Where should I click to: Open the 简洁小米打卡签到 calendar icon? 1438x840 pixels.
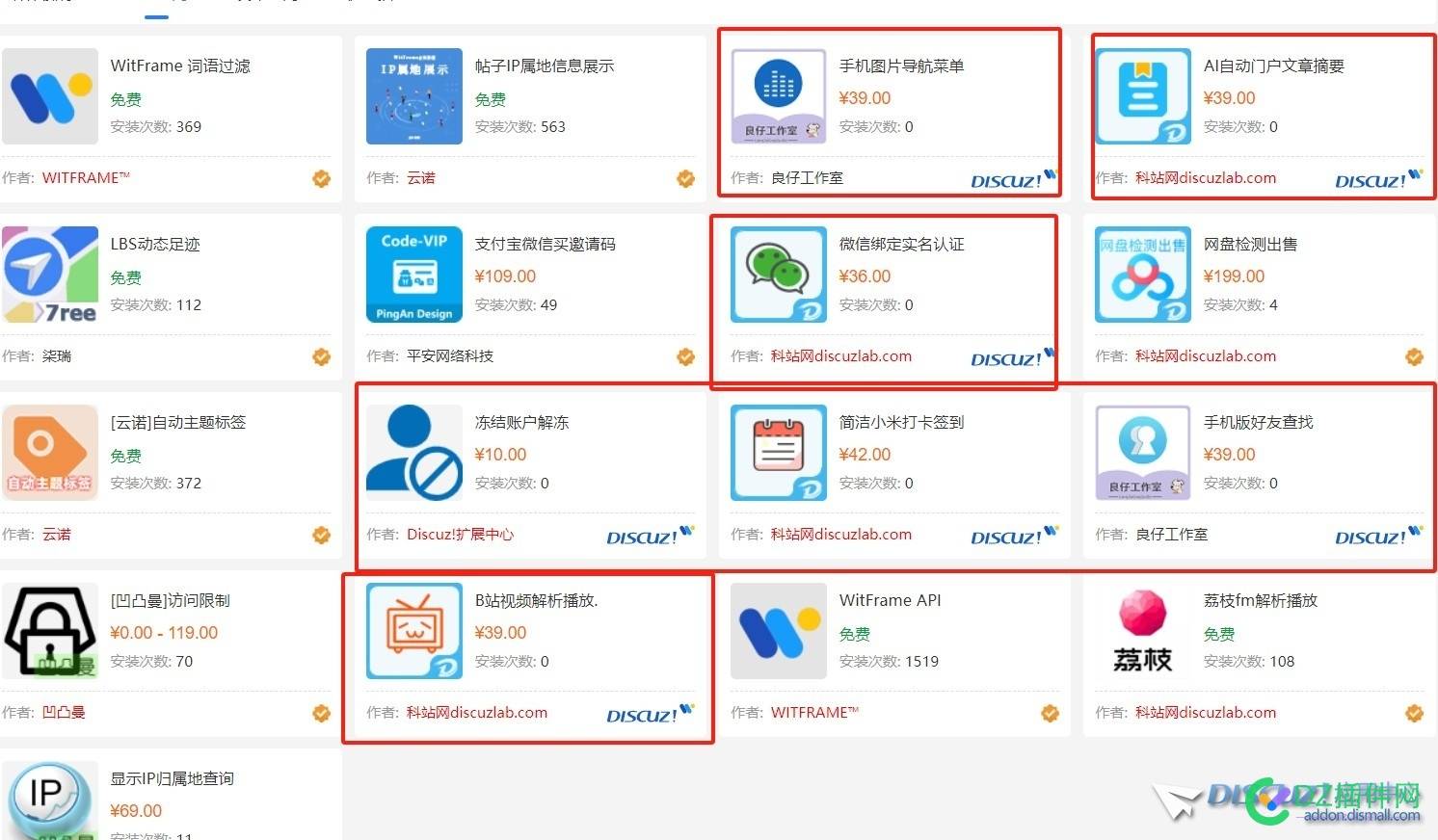(779, 453)
